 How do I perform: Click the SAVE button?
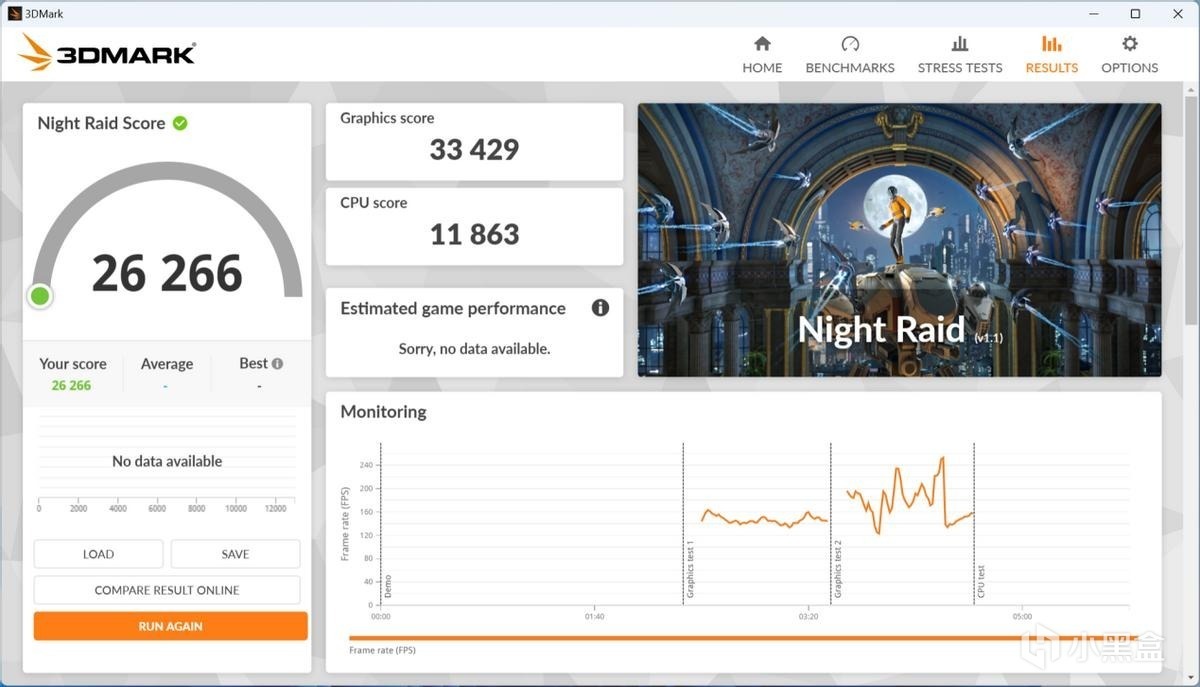coord(235,554)
